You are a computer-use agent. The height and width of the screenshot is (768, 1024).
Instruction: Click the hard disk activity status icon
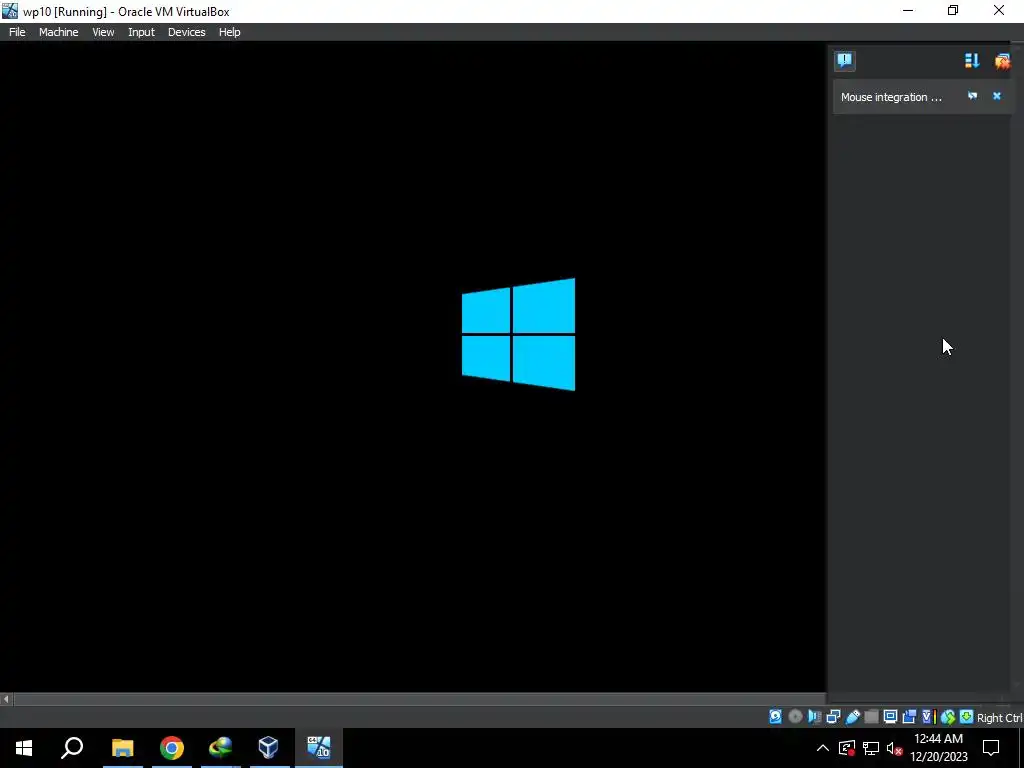tap(775, 716)
